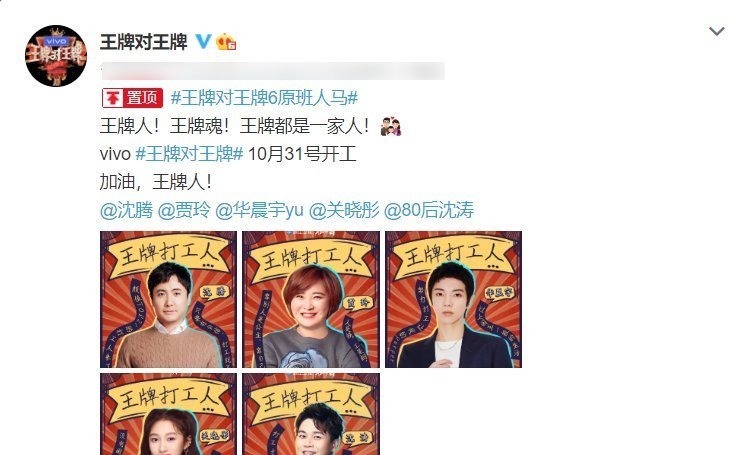View the 沈涛 poster thumbnail
Viewport: 735px width, 455px height.
click(x=311, y=414)
